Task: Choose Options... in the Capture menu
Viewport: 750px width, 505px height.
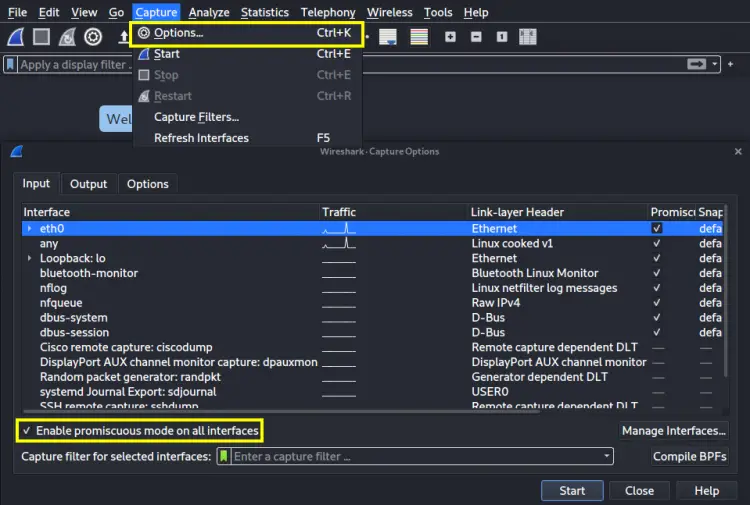Action: 247,33
